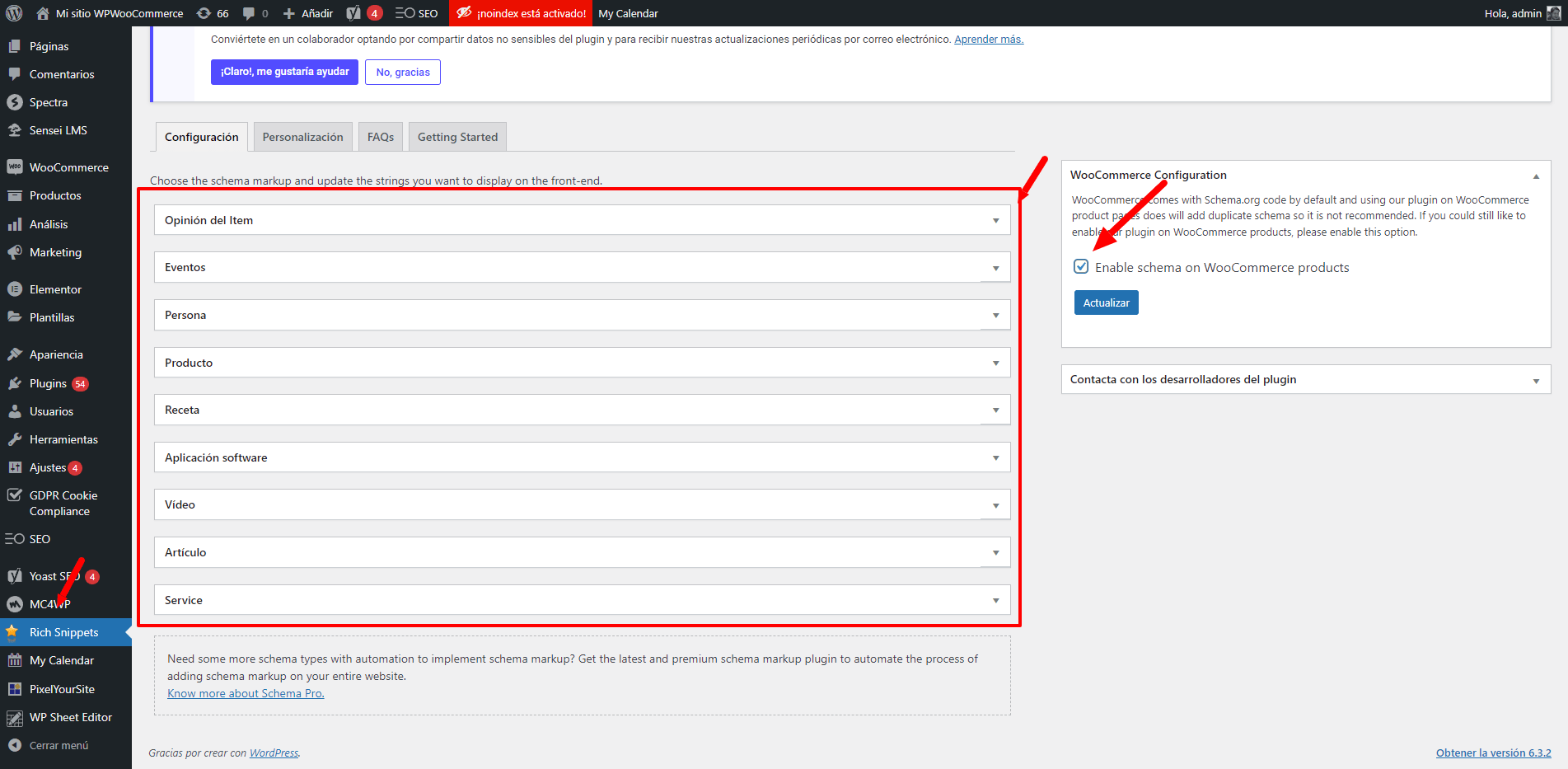Image resolution: width=1568 pixels, height=769 pixels.
Task: Open the Páginas icon in sidebar
Action: (15, 46)
